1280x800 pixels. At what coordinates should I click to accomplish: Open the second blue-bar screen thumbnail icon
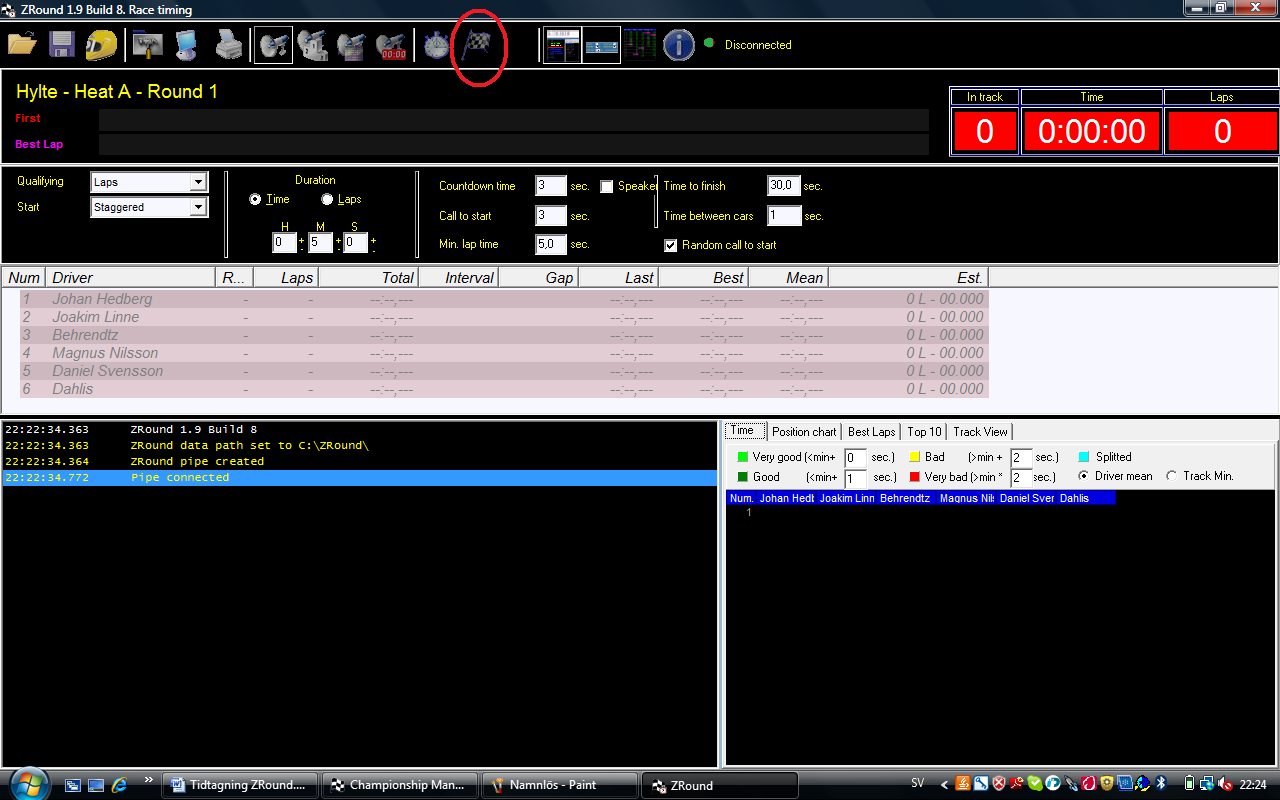tap(602, 45)
